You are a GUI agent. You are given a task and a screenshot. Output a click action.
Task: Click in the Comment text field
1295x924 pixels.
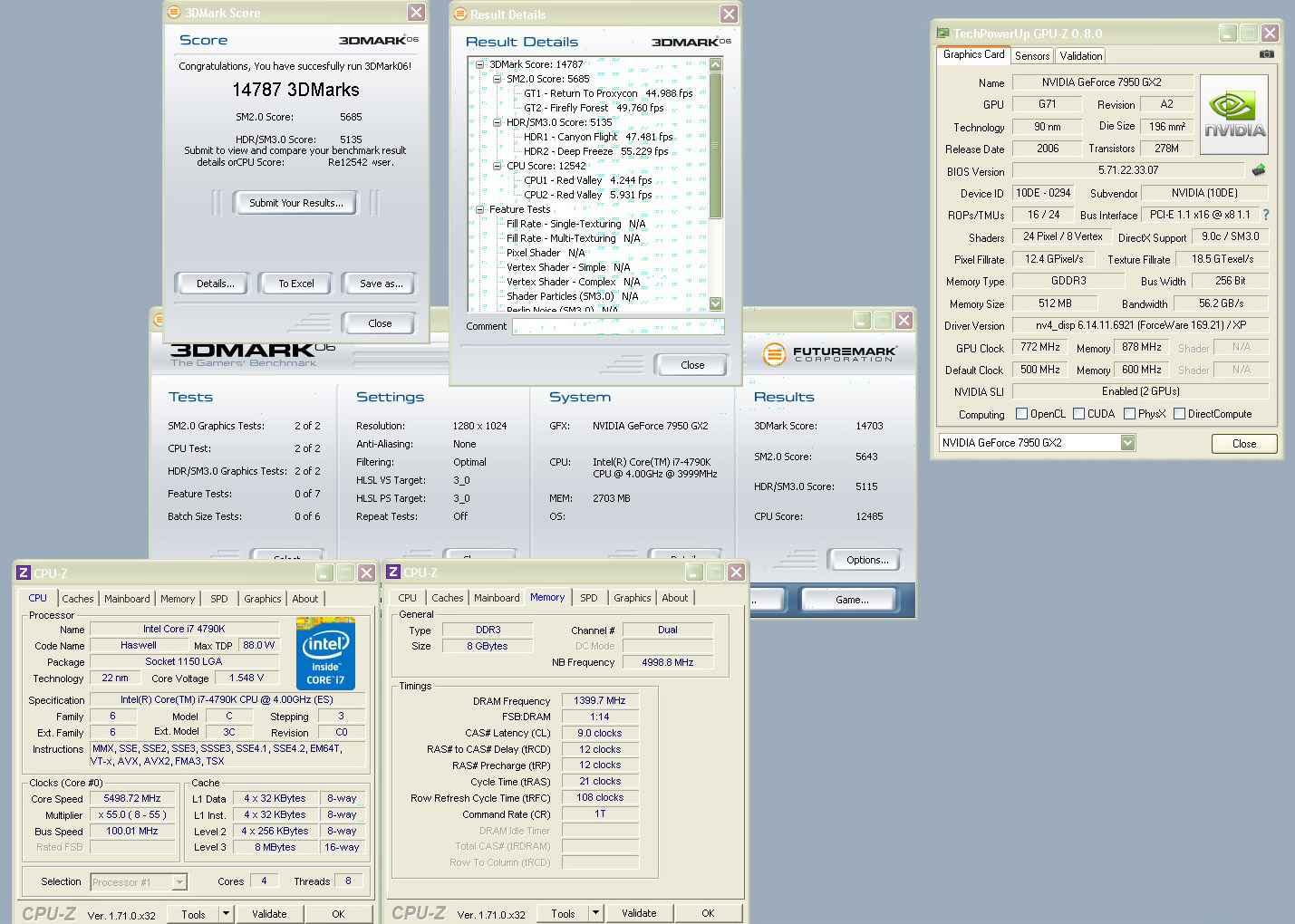coord(618,326)
